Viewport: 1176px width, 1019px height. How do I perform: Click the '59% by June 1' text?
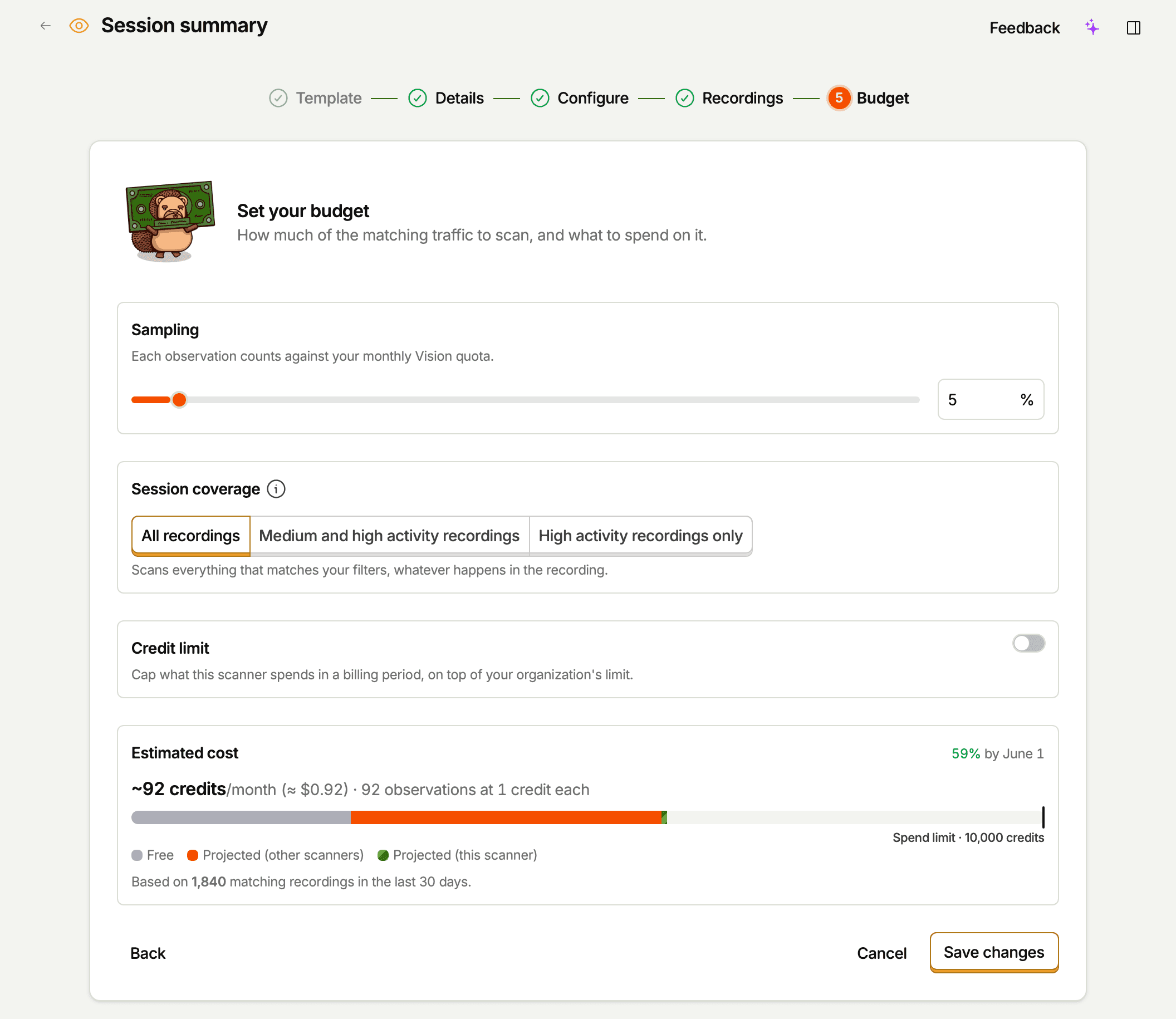coord(997,753)
